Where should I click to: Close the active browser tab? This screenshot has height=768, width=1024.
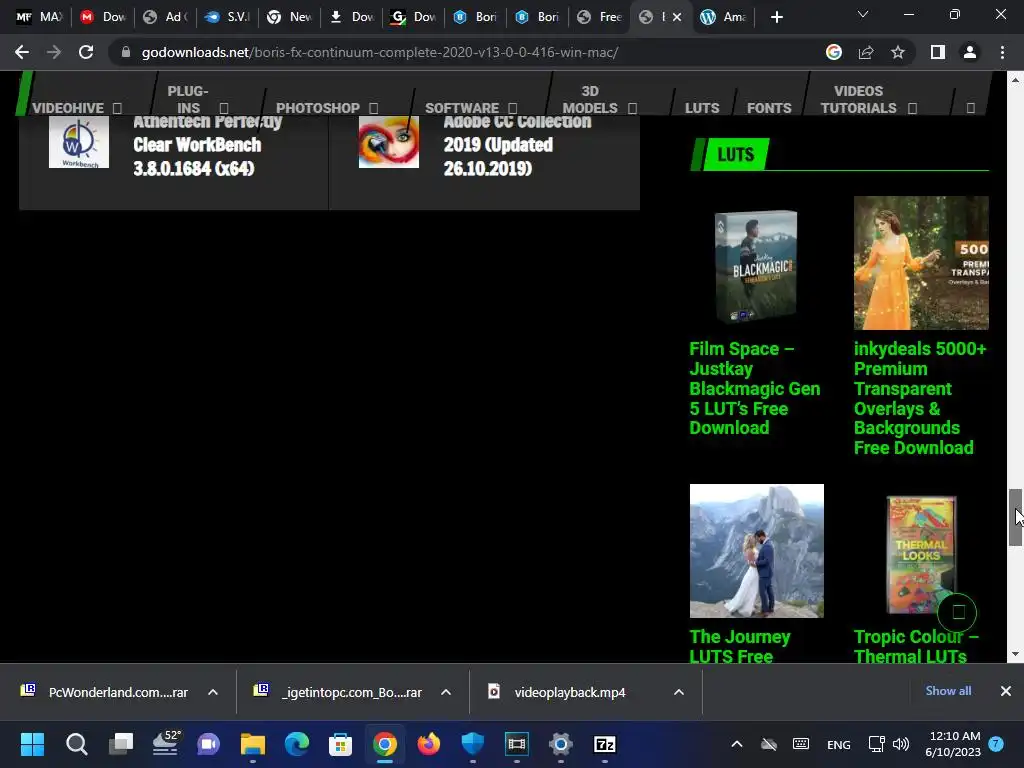click(x=677, y=17)
